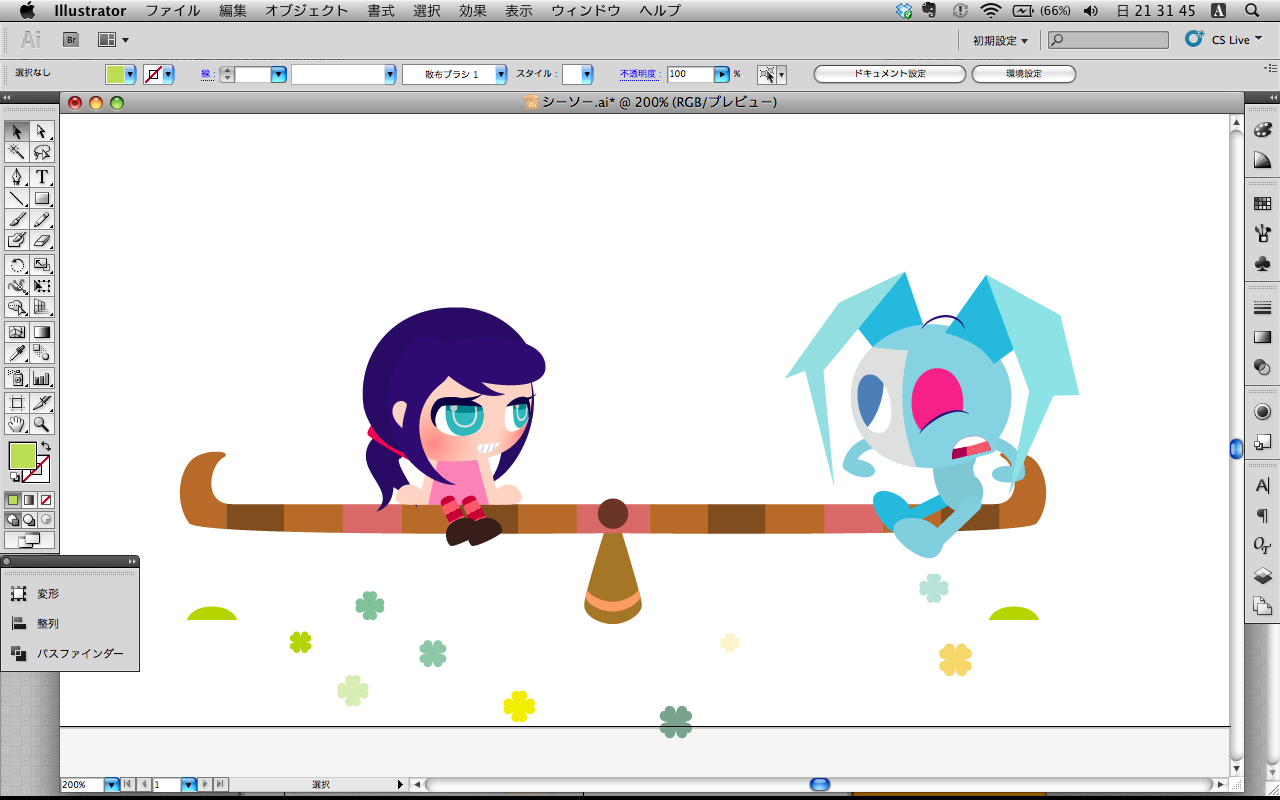
Task: Open Adobe Bridge with the Br icon
Action: coord(71,40)
